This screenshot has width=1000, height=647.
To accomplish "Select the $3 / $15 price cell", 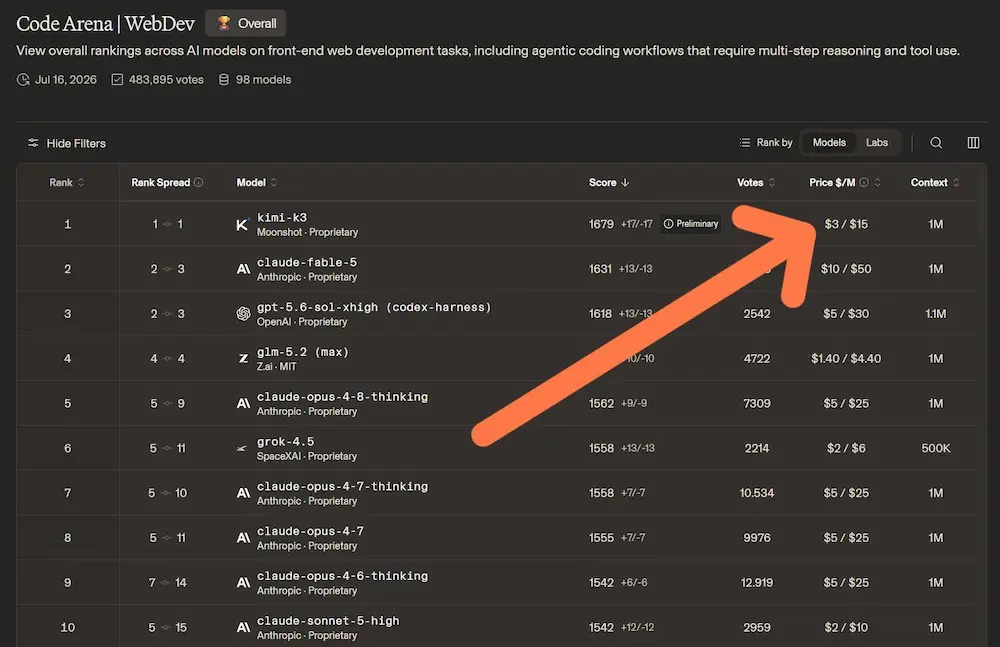I will pos(846,224).
